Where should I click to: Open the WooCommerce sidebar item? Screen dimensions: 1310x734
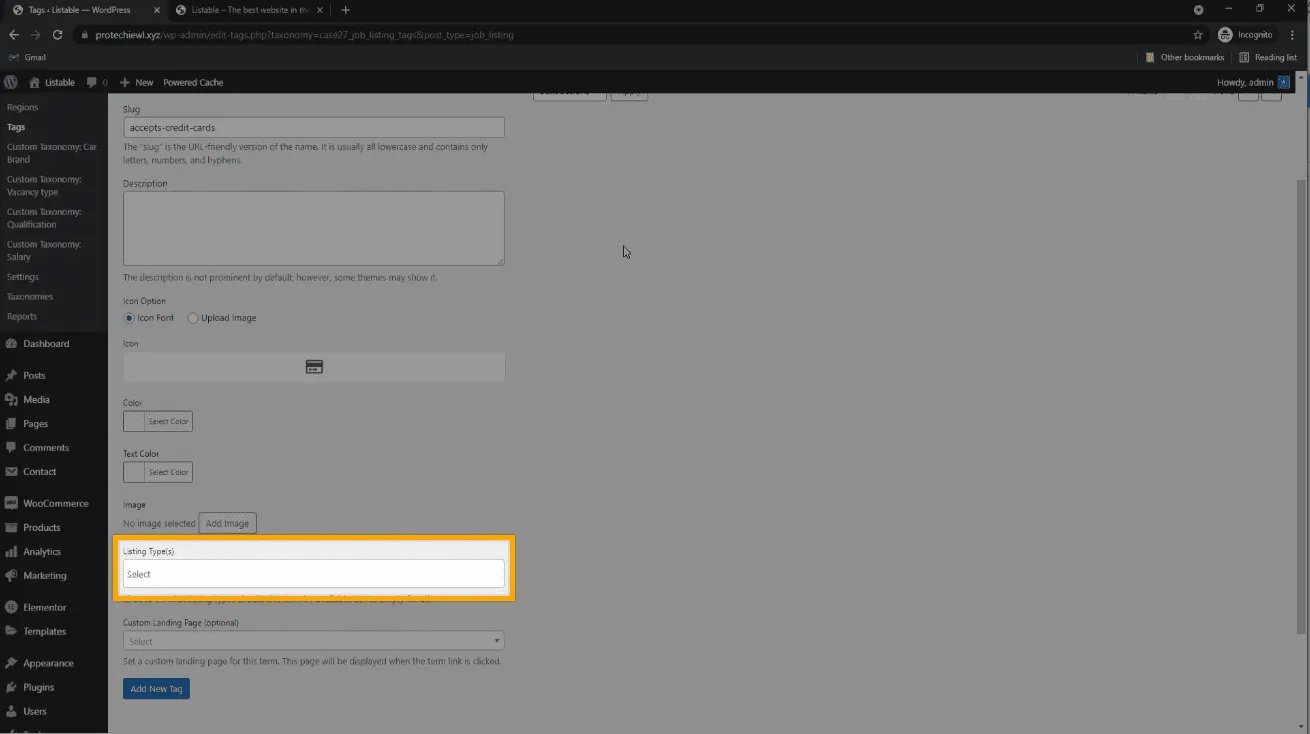pyautogui.click(x=55, y=504)
